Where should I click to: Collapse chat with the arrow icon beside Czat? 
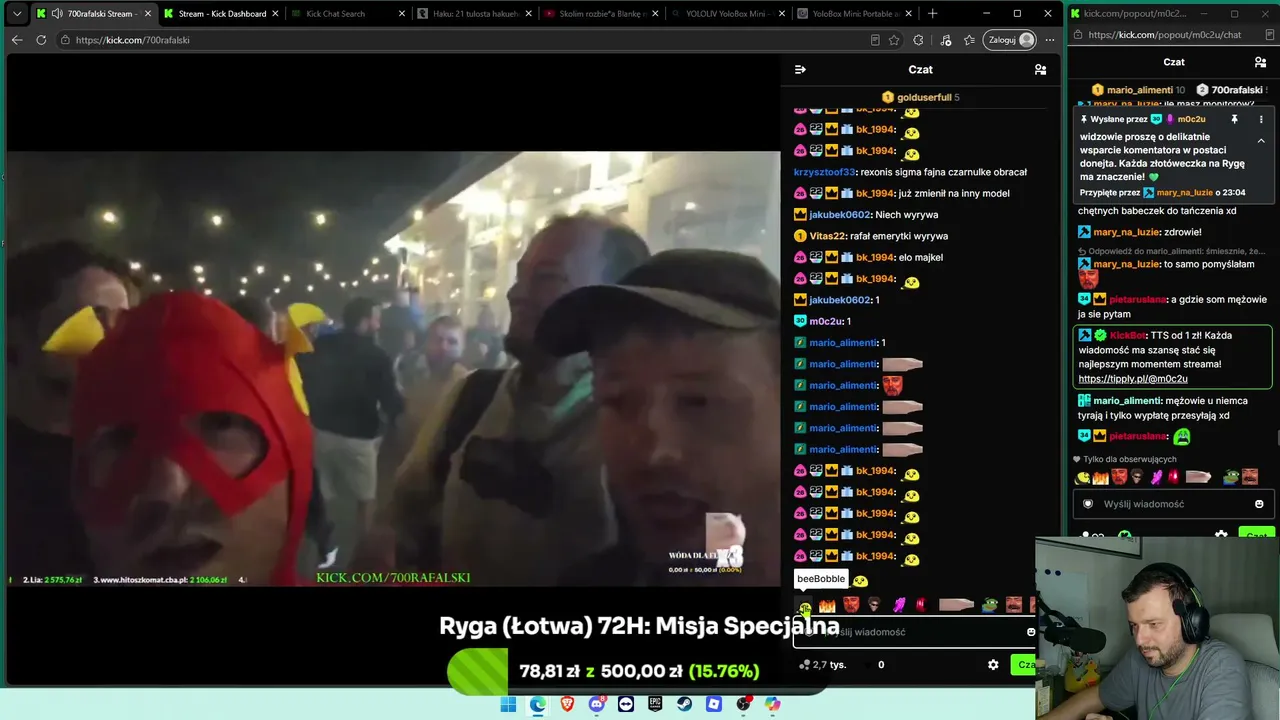point(800,69)
